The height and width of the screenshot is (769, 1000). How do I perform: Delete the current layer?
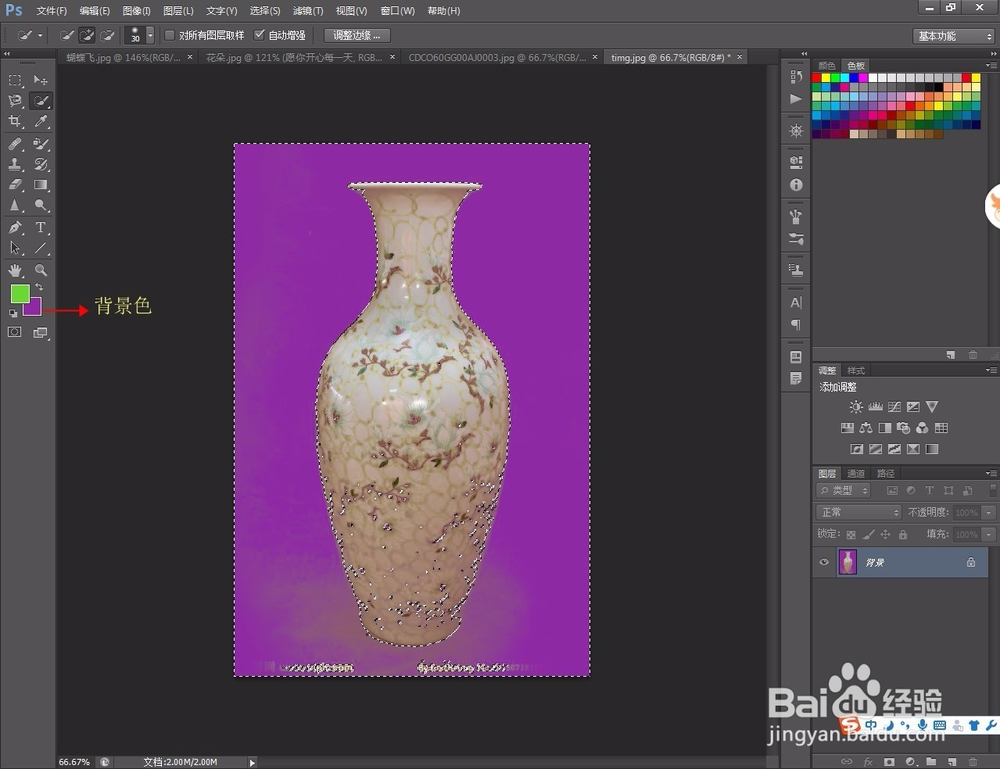click(x=973, y=761)
